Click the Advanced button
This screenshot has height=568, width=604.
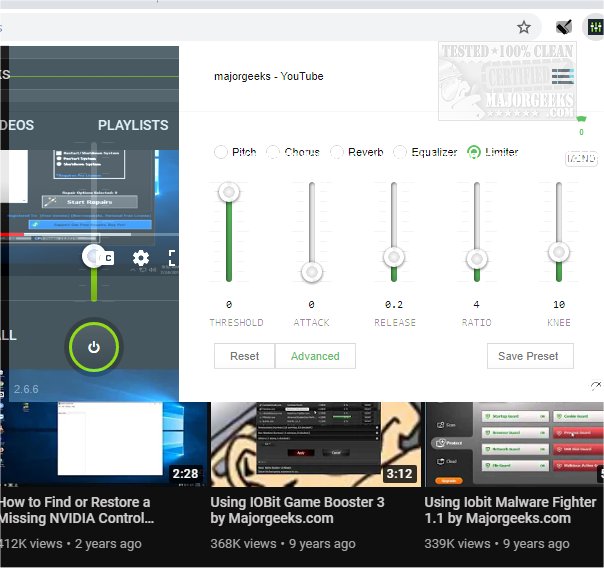point(315,356)
